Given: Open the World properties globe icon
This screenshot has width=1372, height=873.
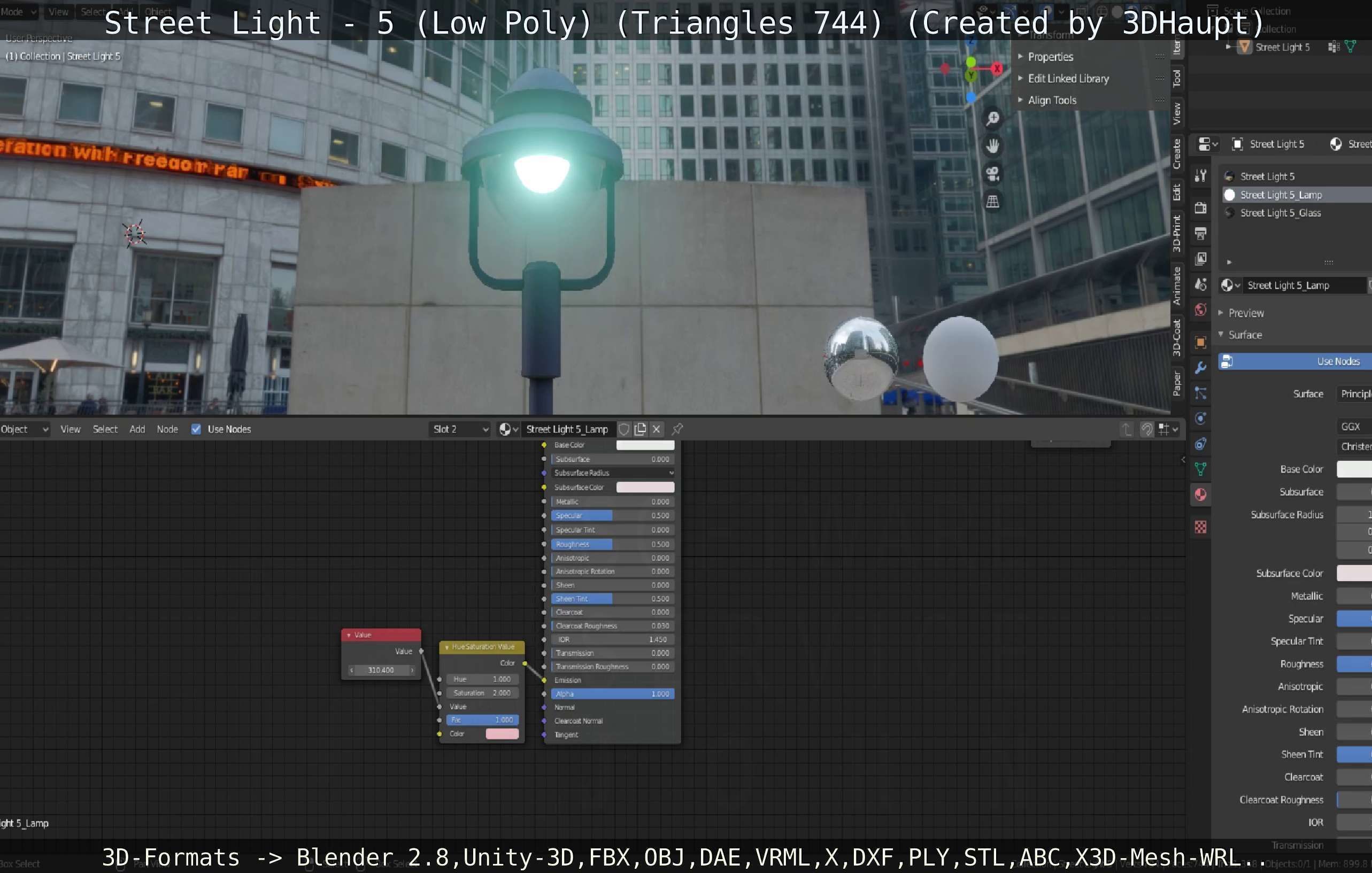Looking at the screenshot, I should click(x=1200, y=310).
